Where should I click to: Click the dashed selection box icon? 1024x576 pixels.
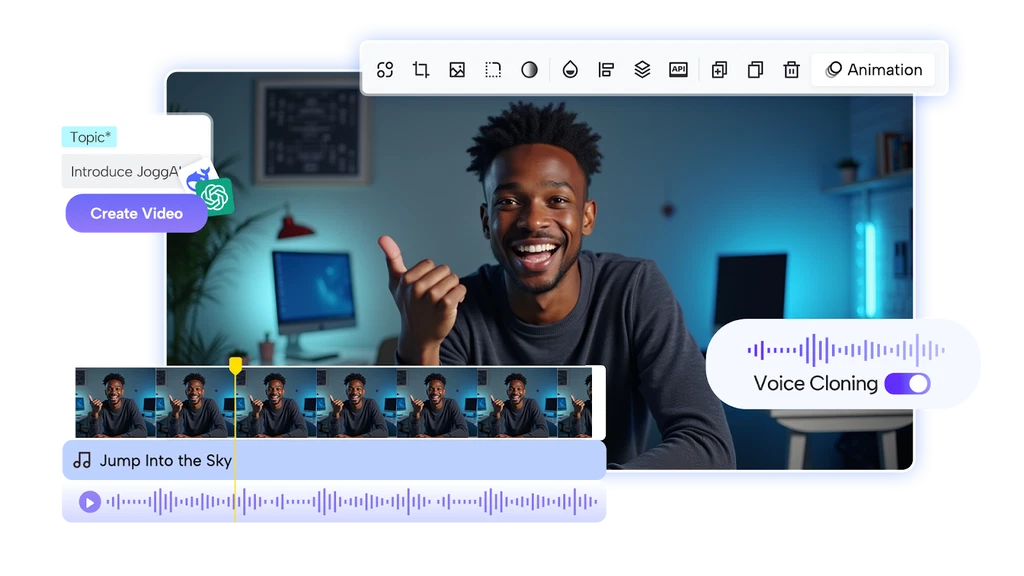(x=493, y=70)
